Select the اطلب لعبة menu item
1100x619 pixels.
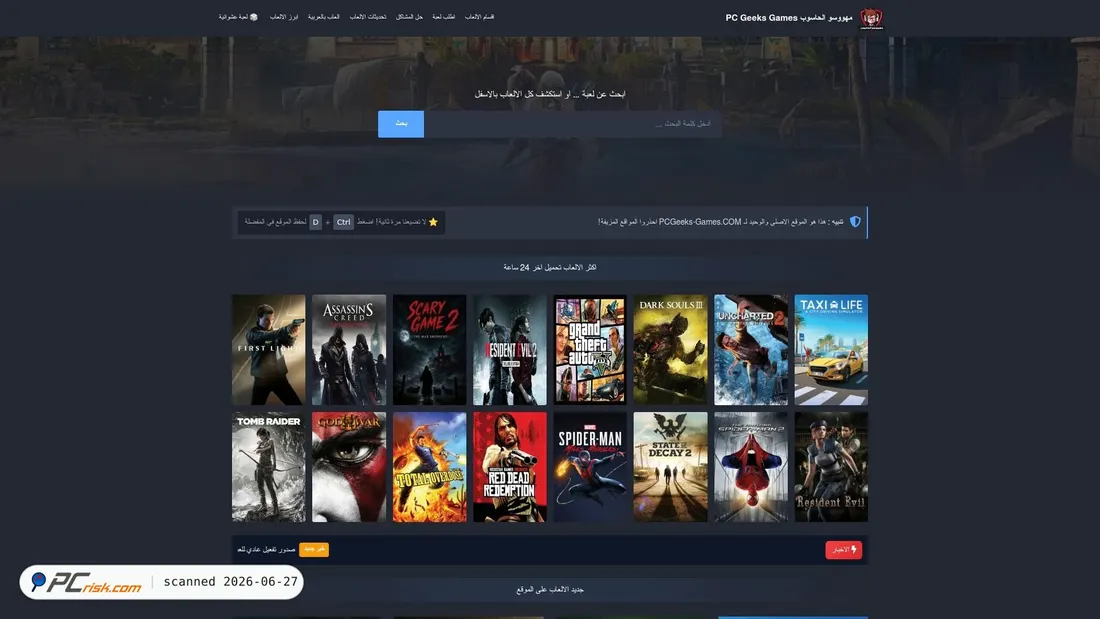[443, 17]
